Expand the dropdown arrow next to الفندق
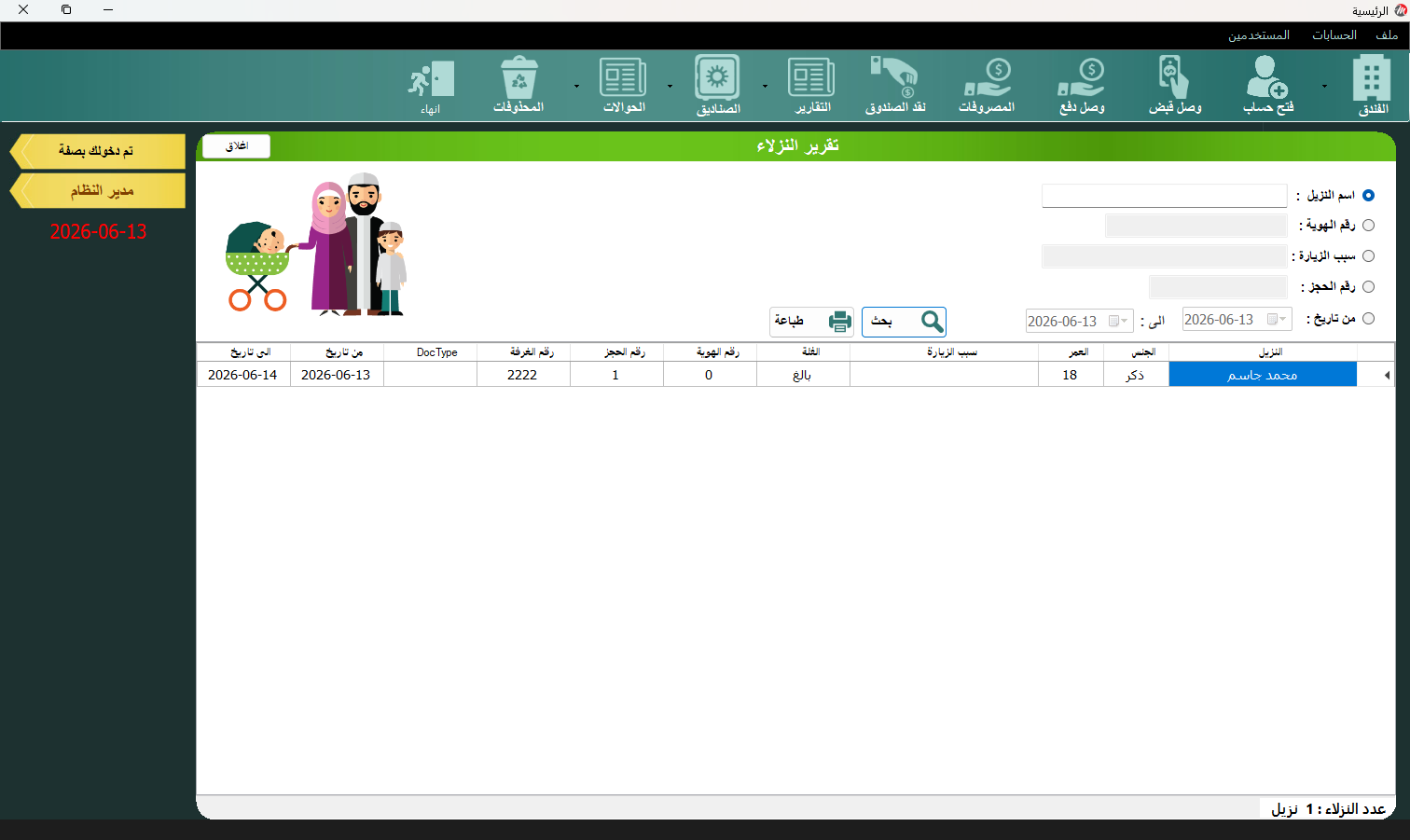Screen dimensions: 1410x840 (1324, 86)
